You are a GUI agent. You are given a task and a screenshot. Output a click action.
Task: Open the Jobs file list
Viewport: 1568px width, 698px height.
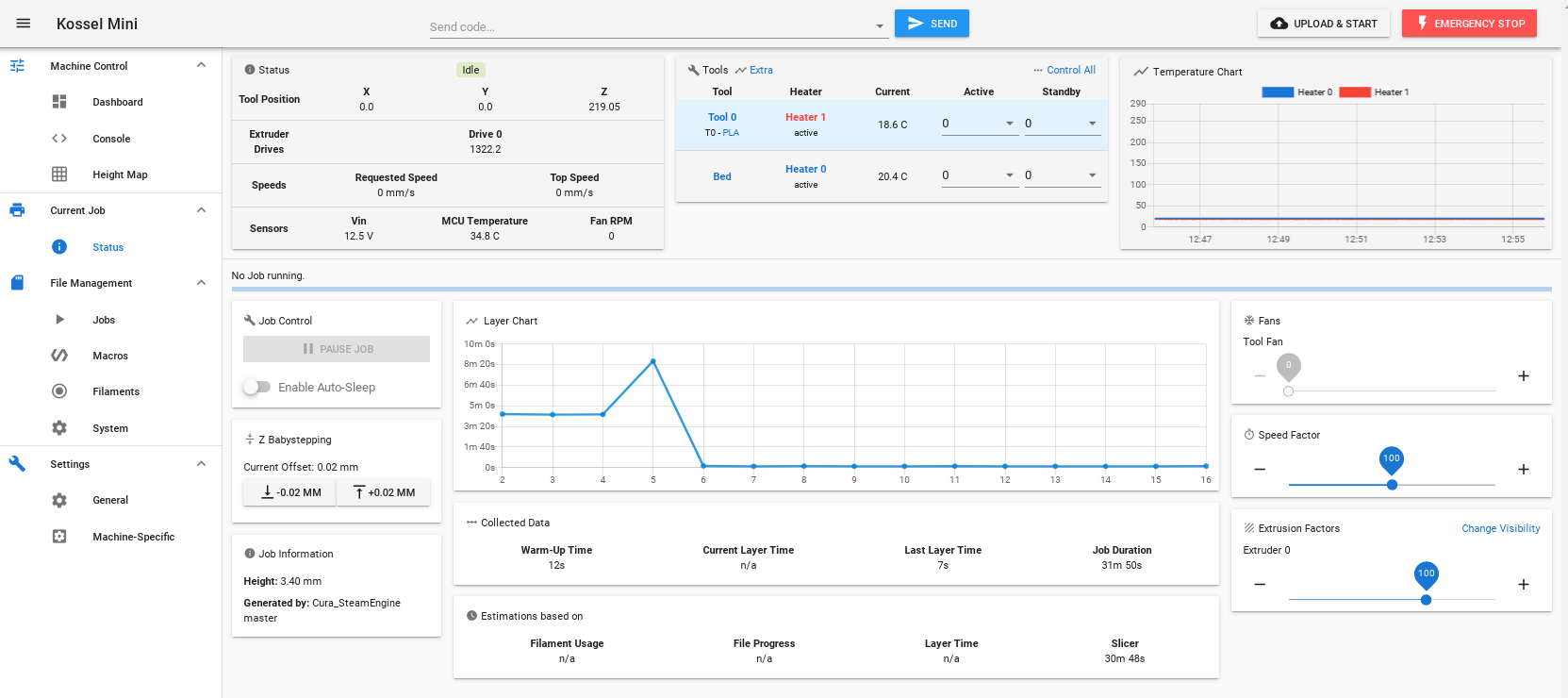pyautogui.click(x=104, y=320)
